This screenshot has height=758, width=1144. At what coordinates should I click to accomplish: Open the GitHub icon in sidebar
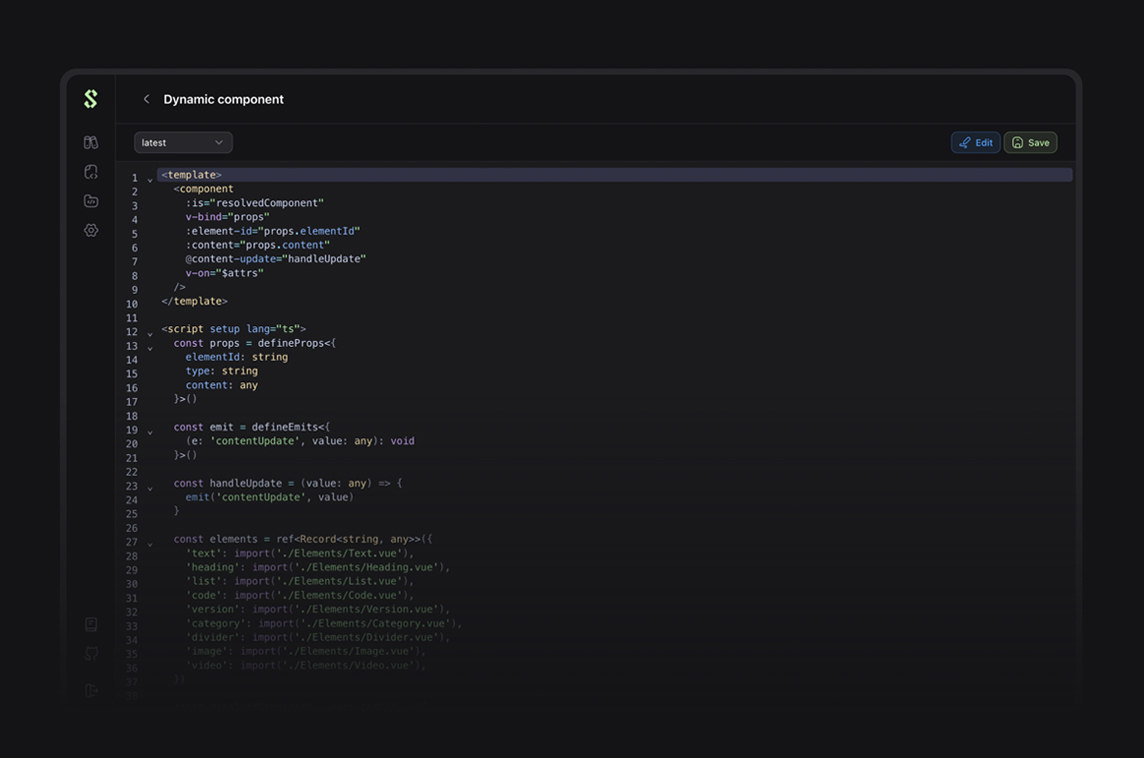pyautogui.click(x=91, y=654)
